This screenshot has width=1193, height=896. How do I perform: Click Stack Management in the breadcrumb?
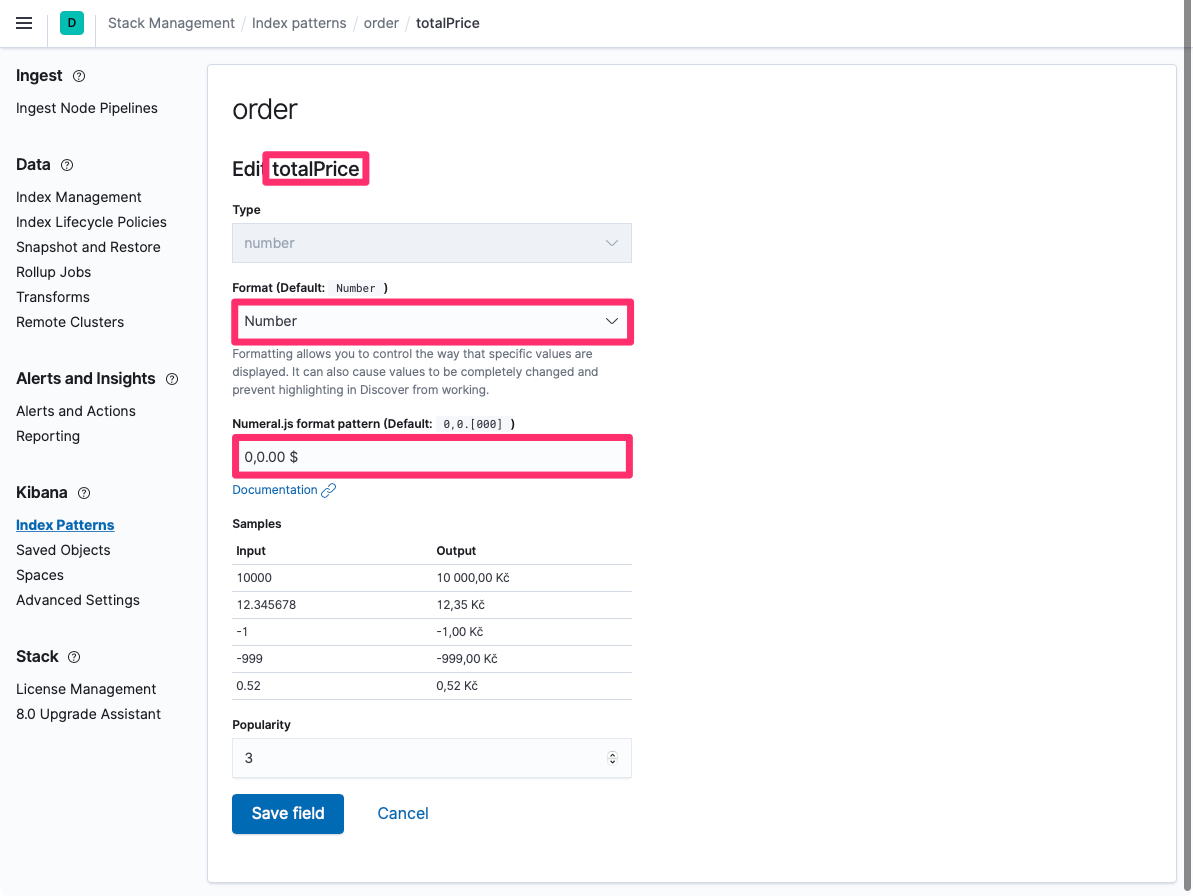tap(171, 23)
